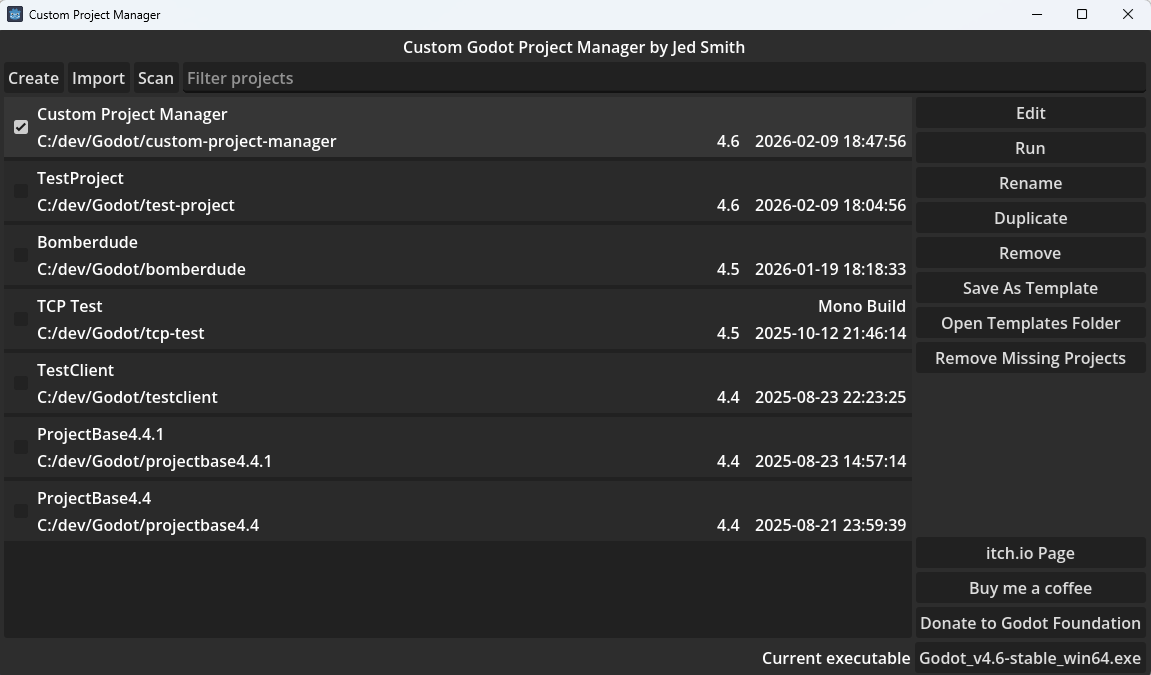The image size is (1151, 675).
Task: Edit the selected project
Action: point(1030,113)
